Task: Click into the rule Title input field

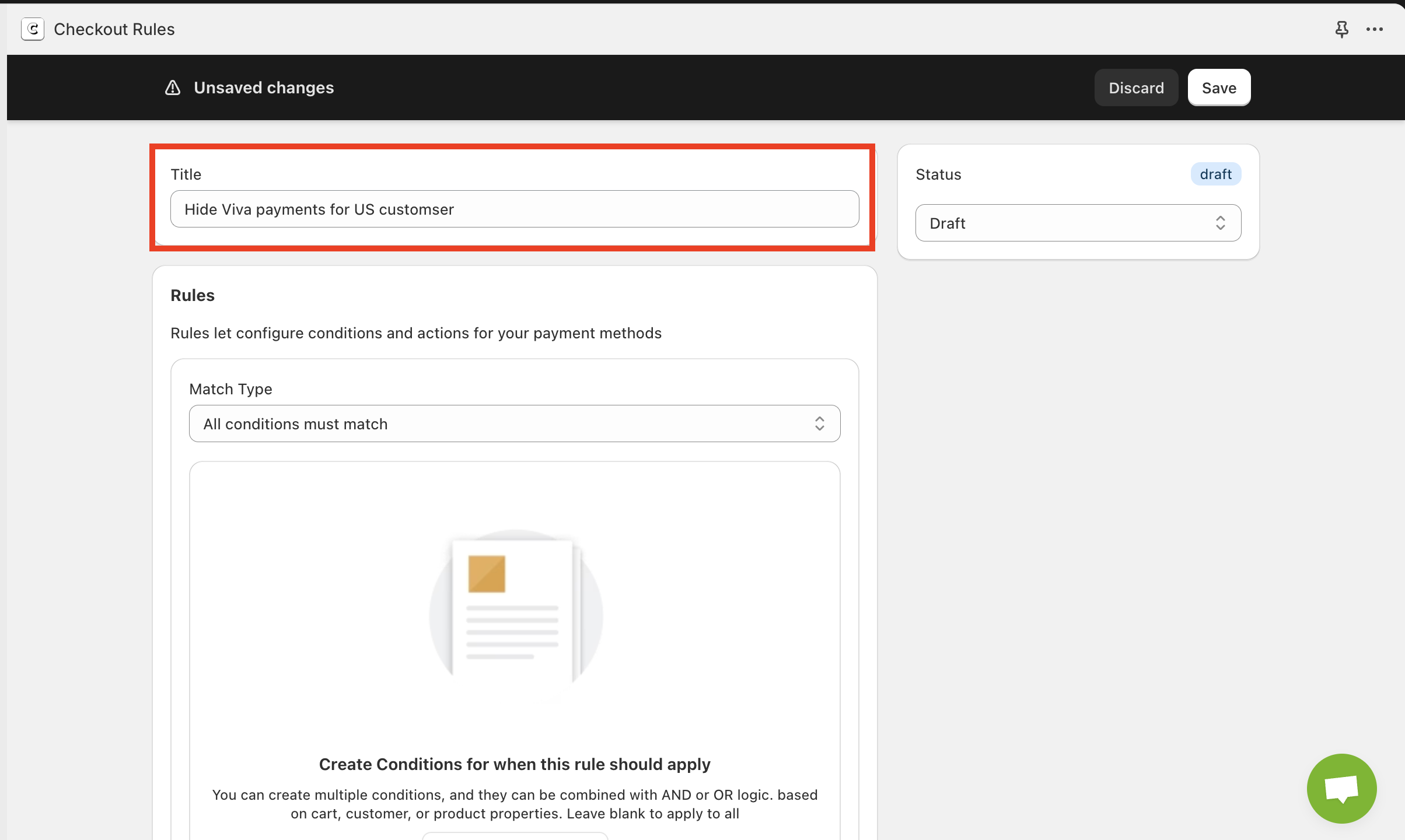Action: (513, 209)
